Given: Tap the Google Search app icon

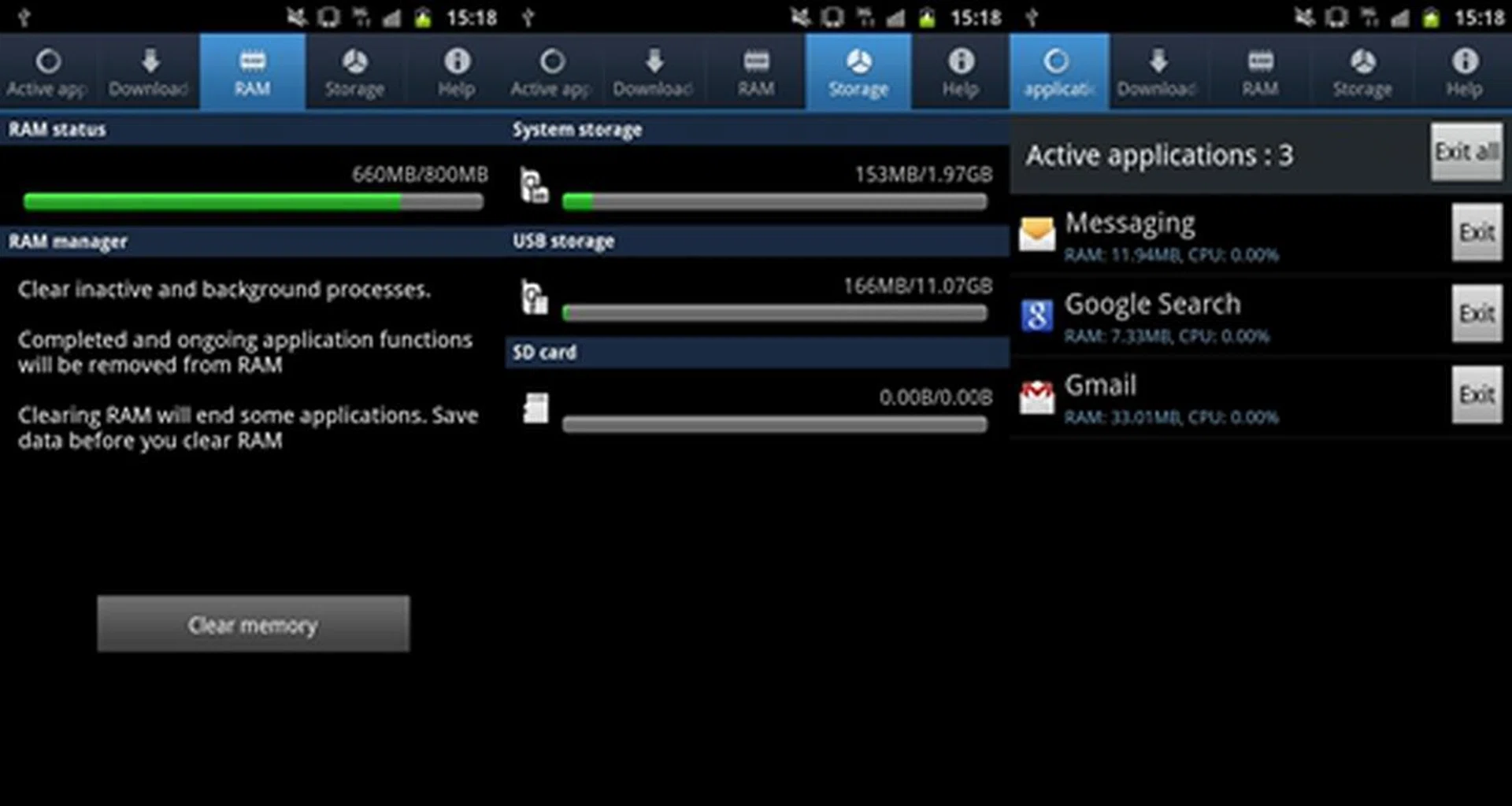Looking at the screenshot, I should click(x=1037, y=316).
